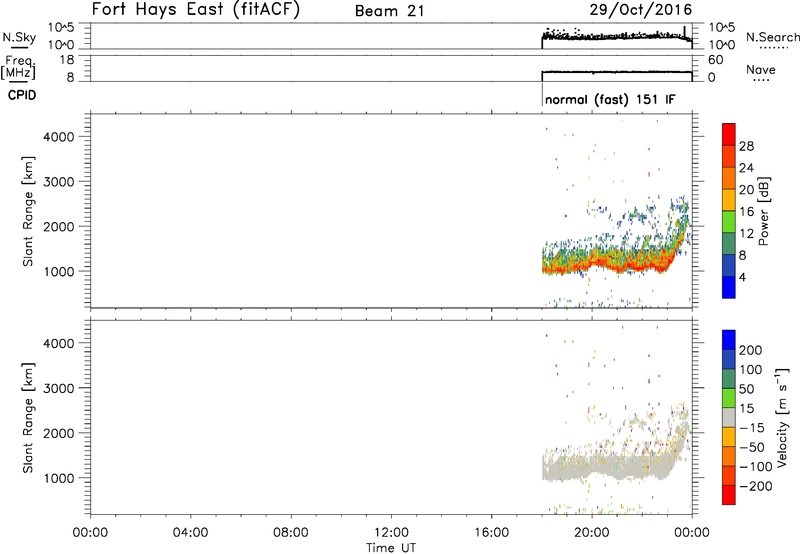800x554 pixels.
Task: Click the "4000" tick on the power plot
Action: pyautogui.click(x=59, y=137)
